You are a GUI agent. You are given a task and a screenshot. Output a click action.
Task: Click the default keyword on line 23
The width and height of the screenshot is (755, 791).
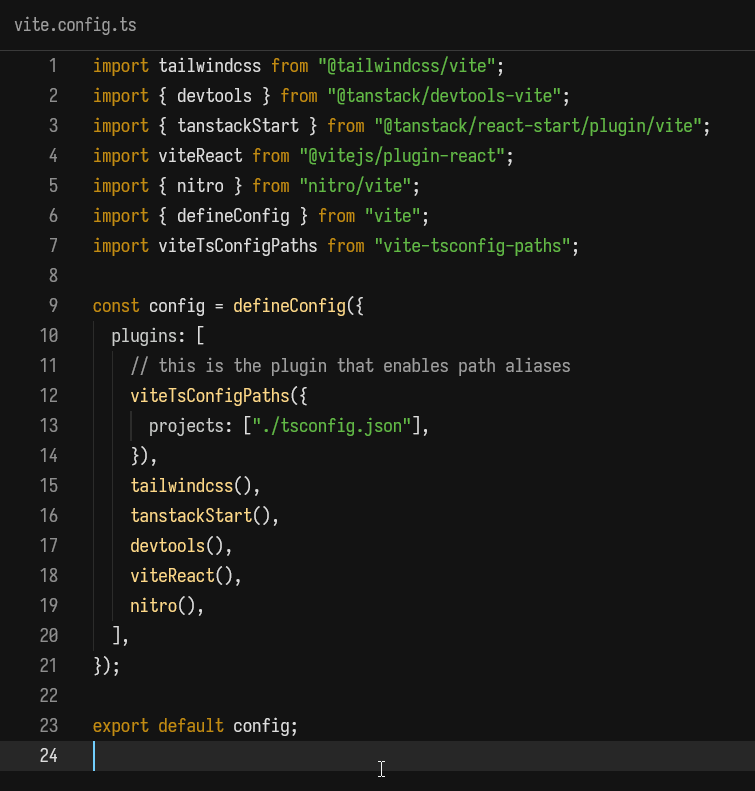[x=191, y=725]
